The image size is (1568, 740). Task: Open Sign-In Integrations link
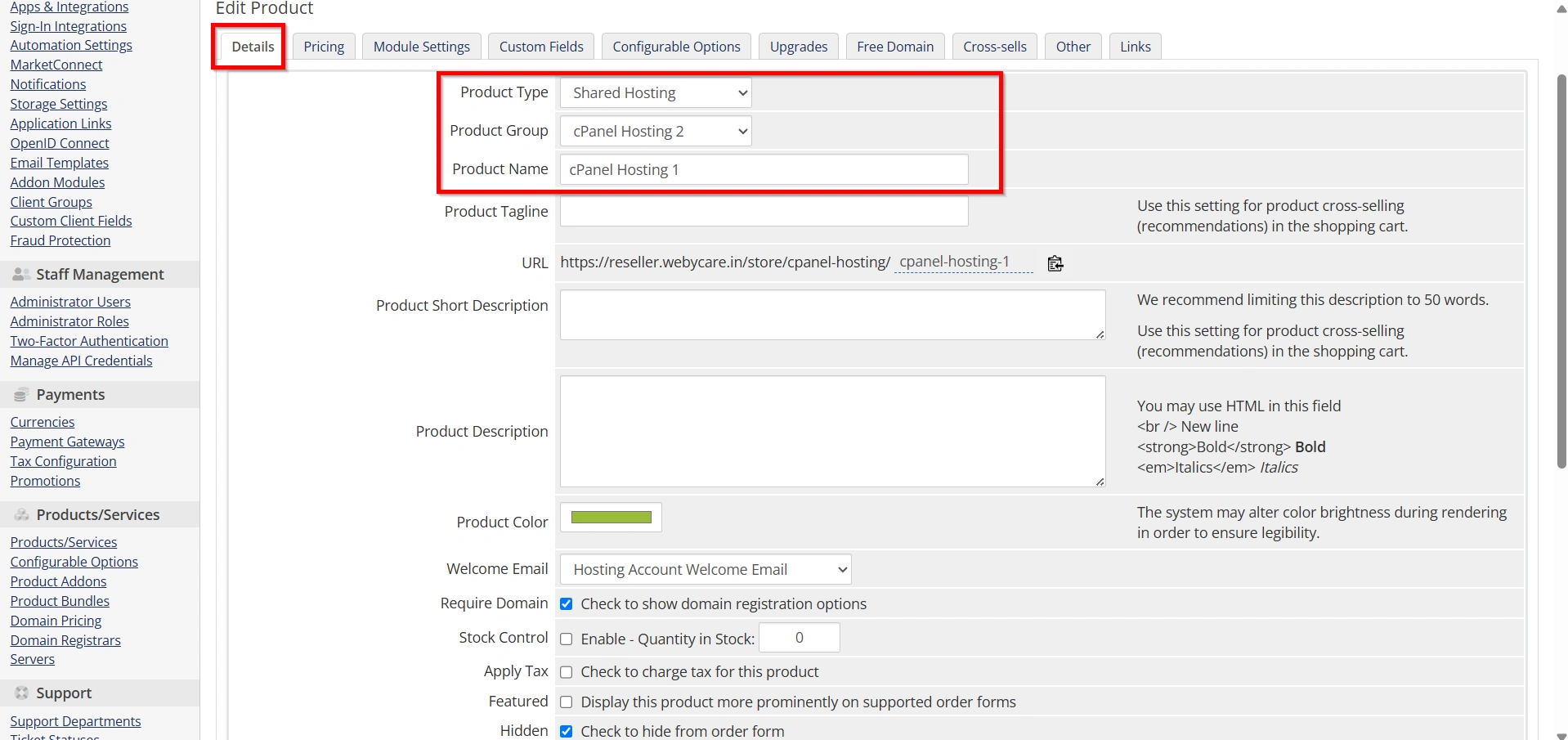coord(68,26)
